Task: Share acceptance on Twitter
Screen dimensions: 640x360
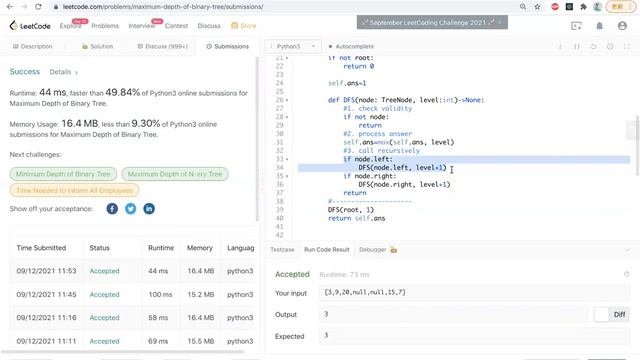Action: pyautogui.click(x=131, y=209)
